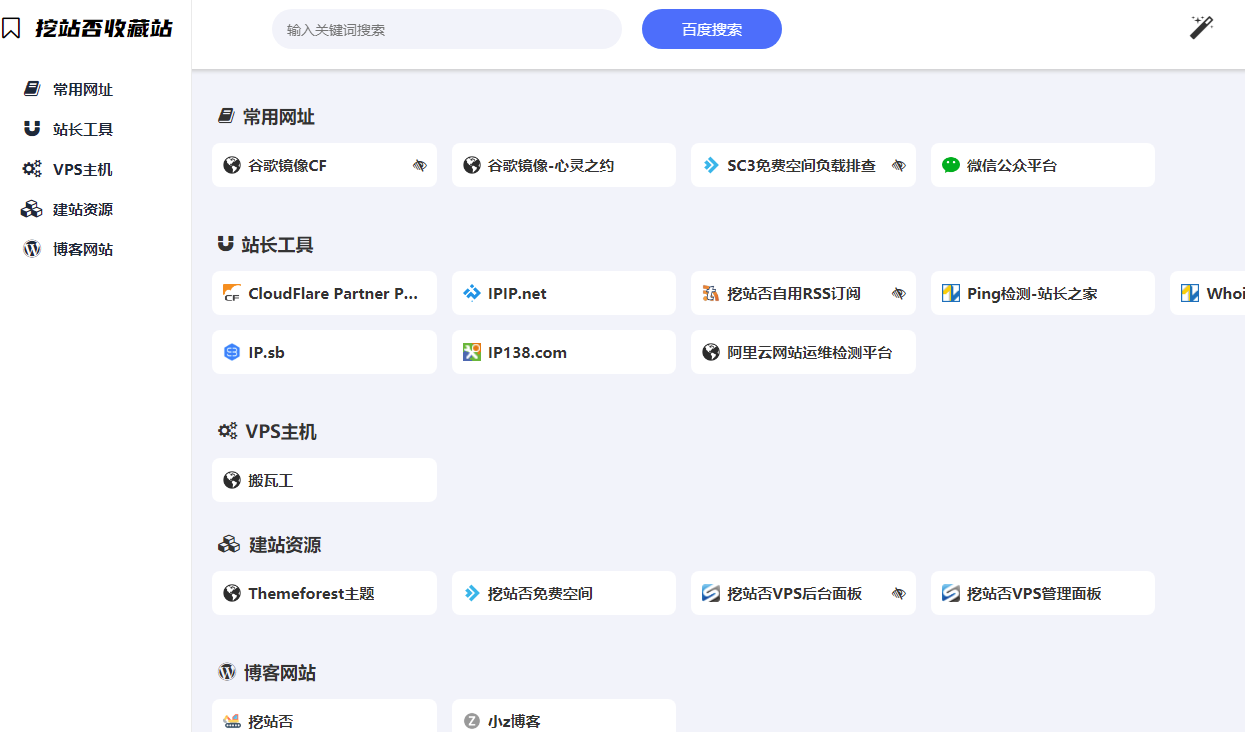Click the magic wand icon in header
This screenshot has width=1245, height=732.
pyautogui.click(x=1201, y=27)
